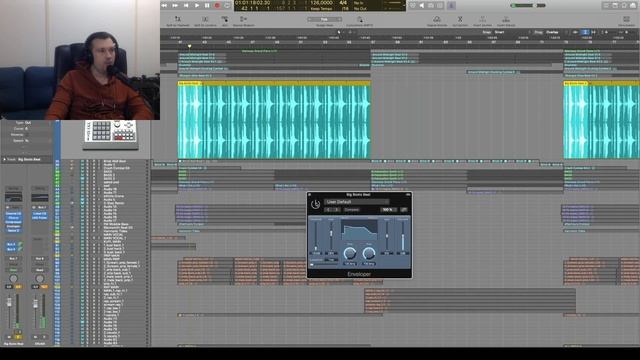Image resolution: width=640 pixels, height=360 pixels.
Task: Open Channel EQ plugin slot in inspector
Action: pos(13,213)
